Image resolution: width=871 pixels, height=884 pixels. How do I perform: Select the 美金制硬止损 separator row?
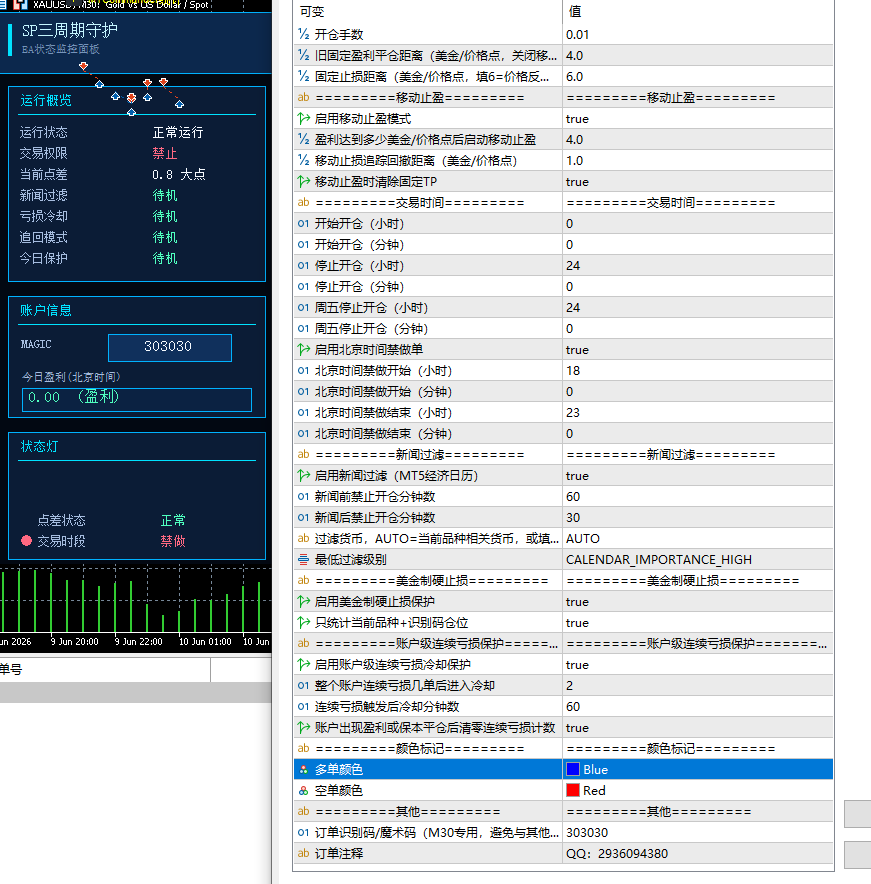coord(563,580)
